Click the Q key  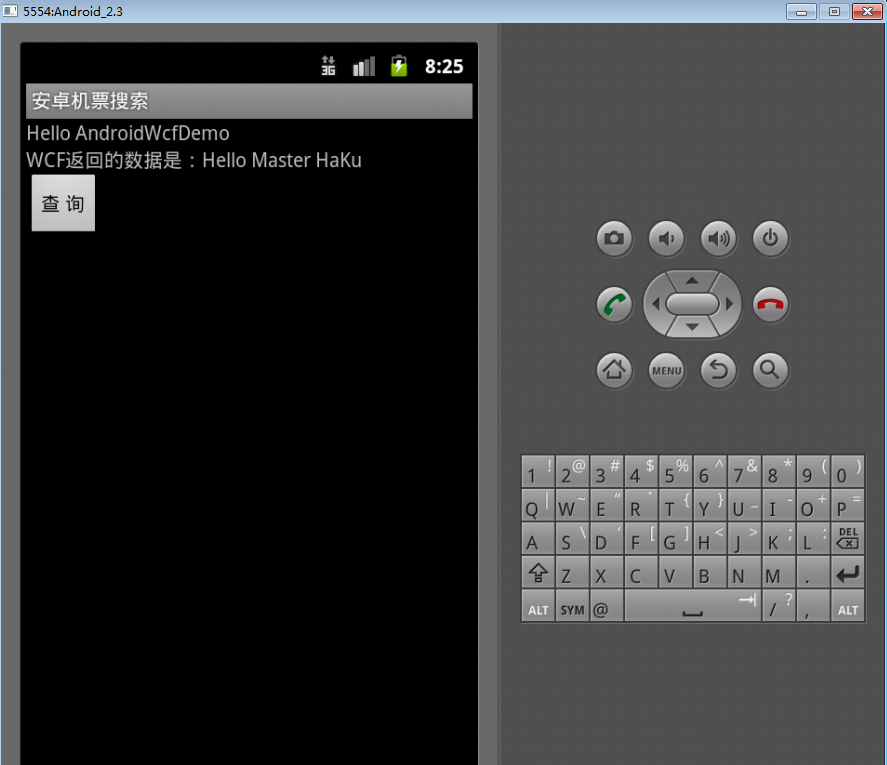pyautogui.click(x=538, y=505)
